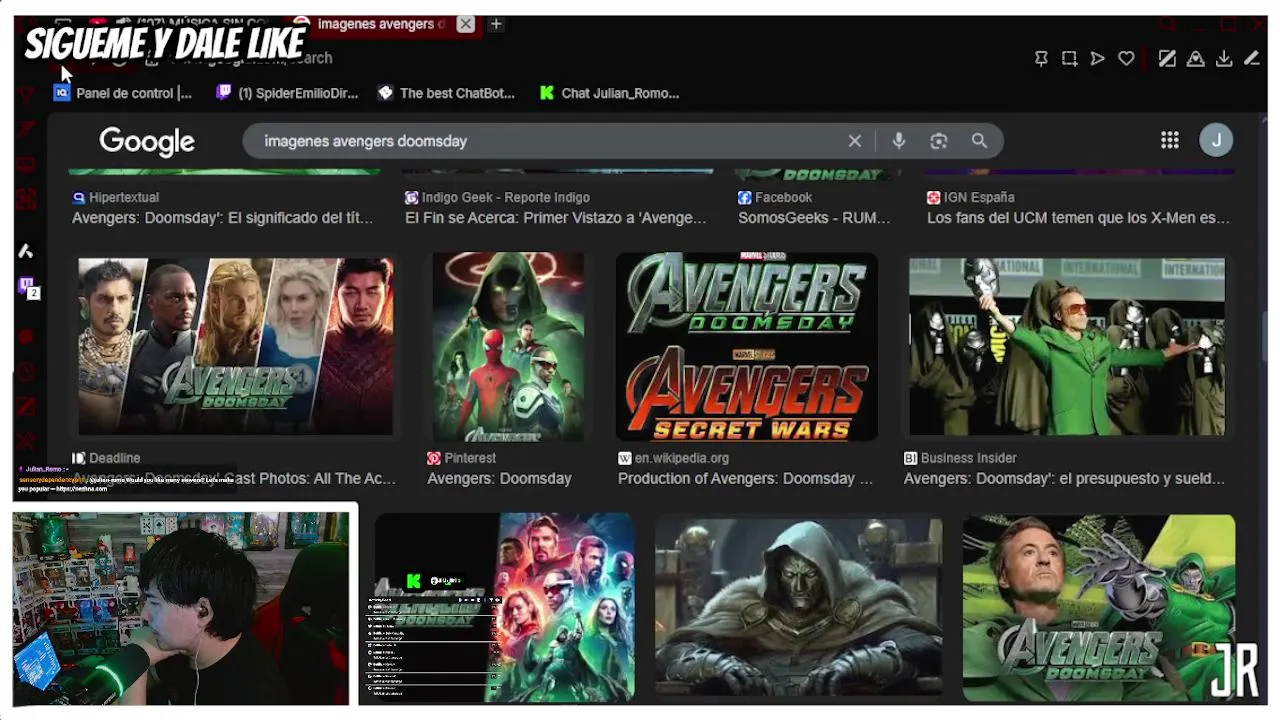Start a voice search with the microphone
The image size is (1280, 720).
899,141
